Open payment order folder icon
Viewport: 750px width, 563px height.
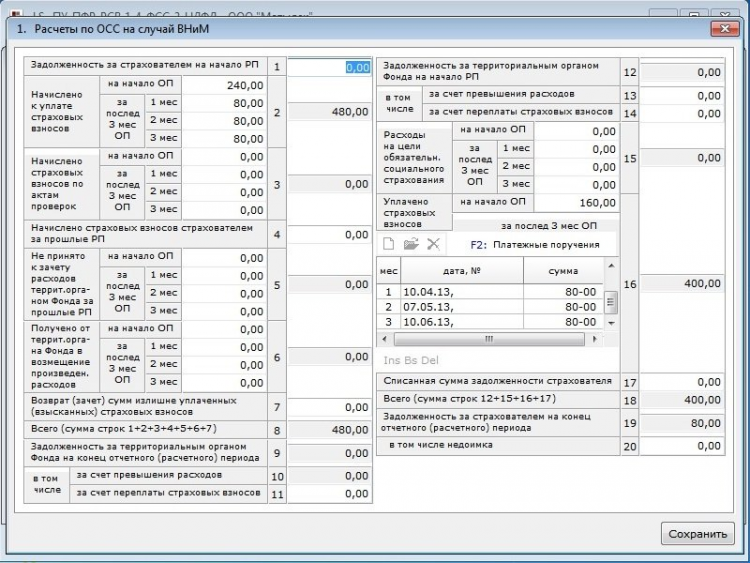tap(411, 244)
